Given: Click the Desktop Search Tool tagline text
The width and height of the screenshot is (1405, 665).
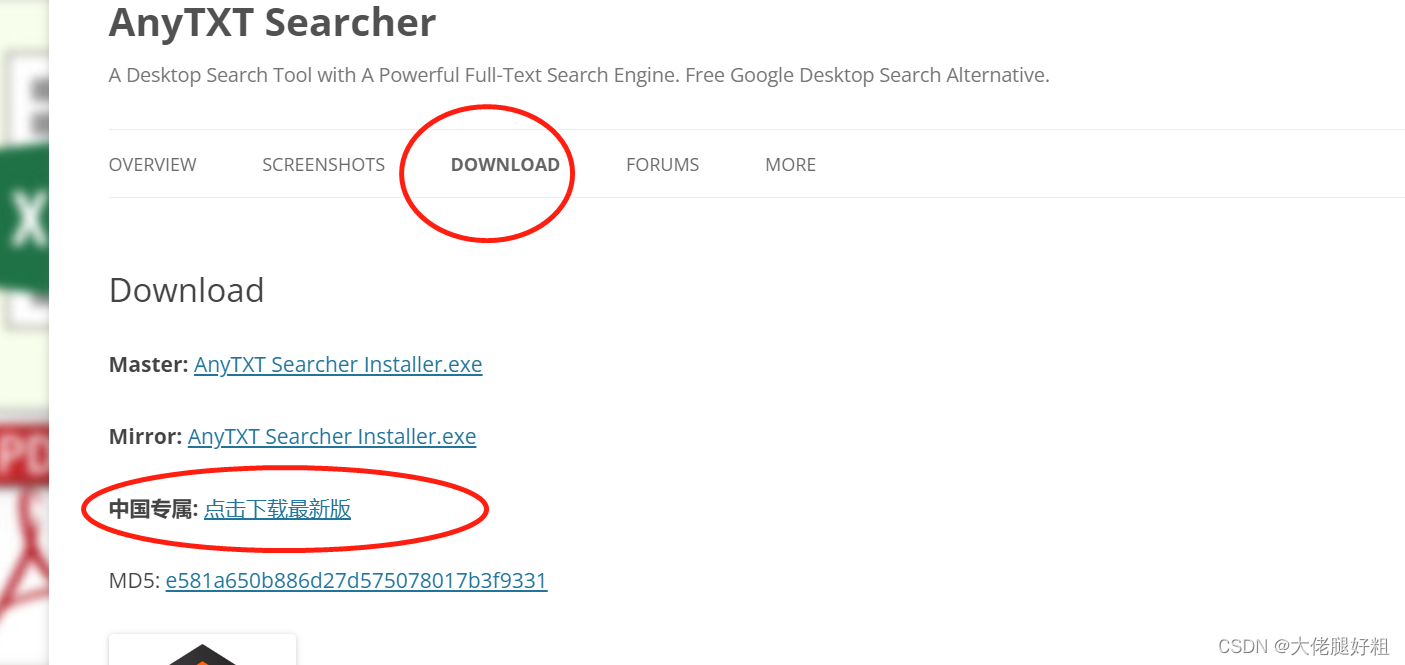Looking at the screenshot, I should [579, 75].
